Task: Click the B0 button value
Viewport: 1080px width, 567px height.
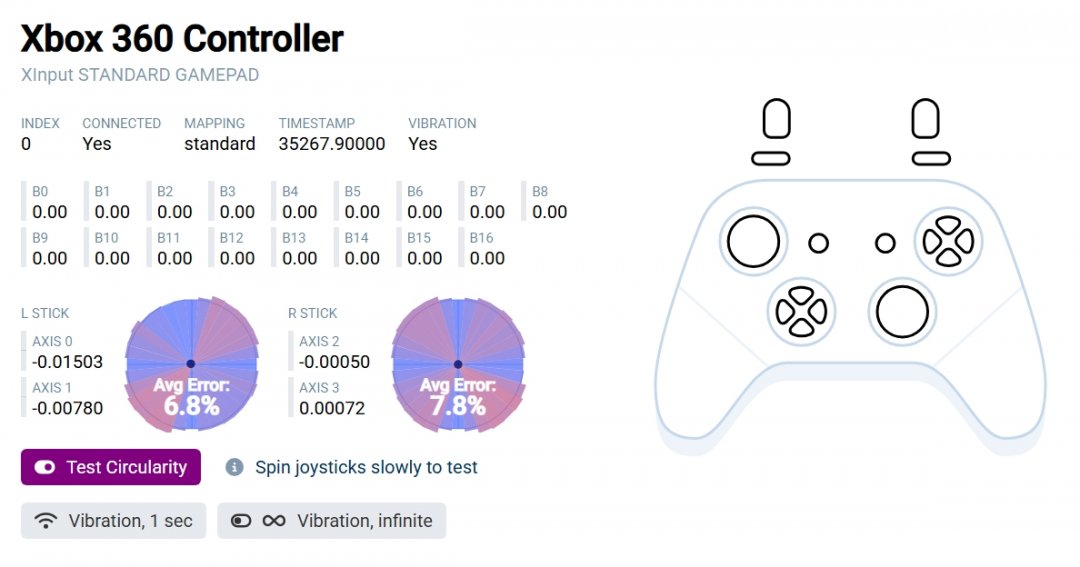Action: [x=49, y=212]
